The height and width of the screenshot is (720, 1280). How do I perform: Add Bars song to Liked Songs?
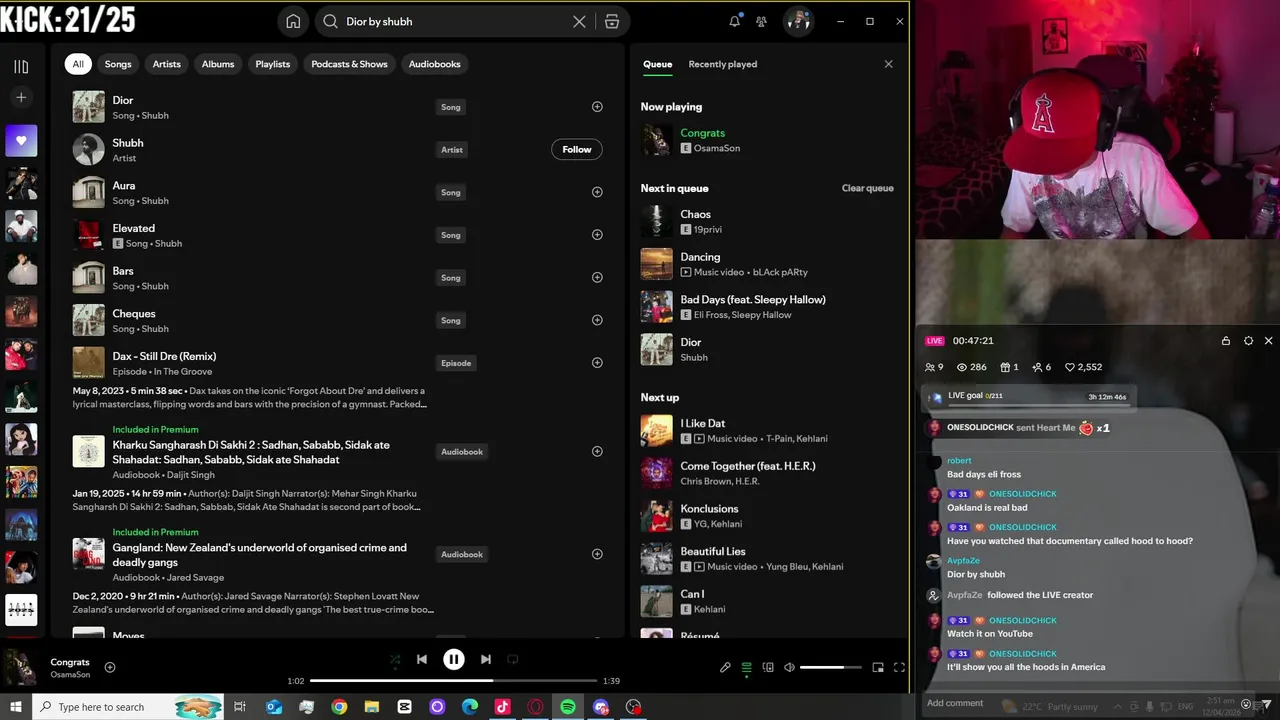pyautogui.click(x=597, y=278)
